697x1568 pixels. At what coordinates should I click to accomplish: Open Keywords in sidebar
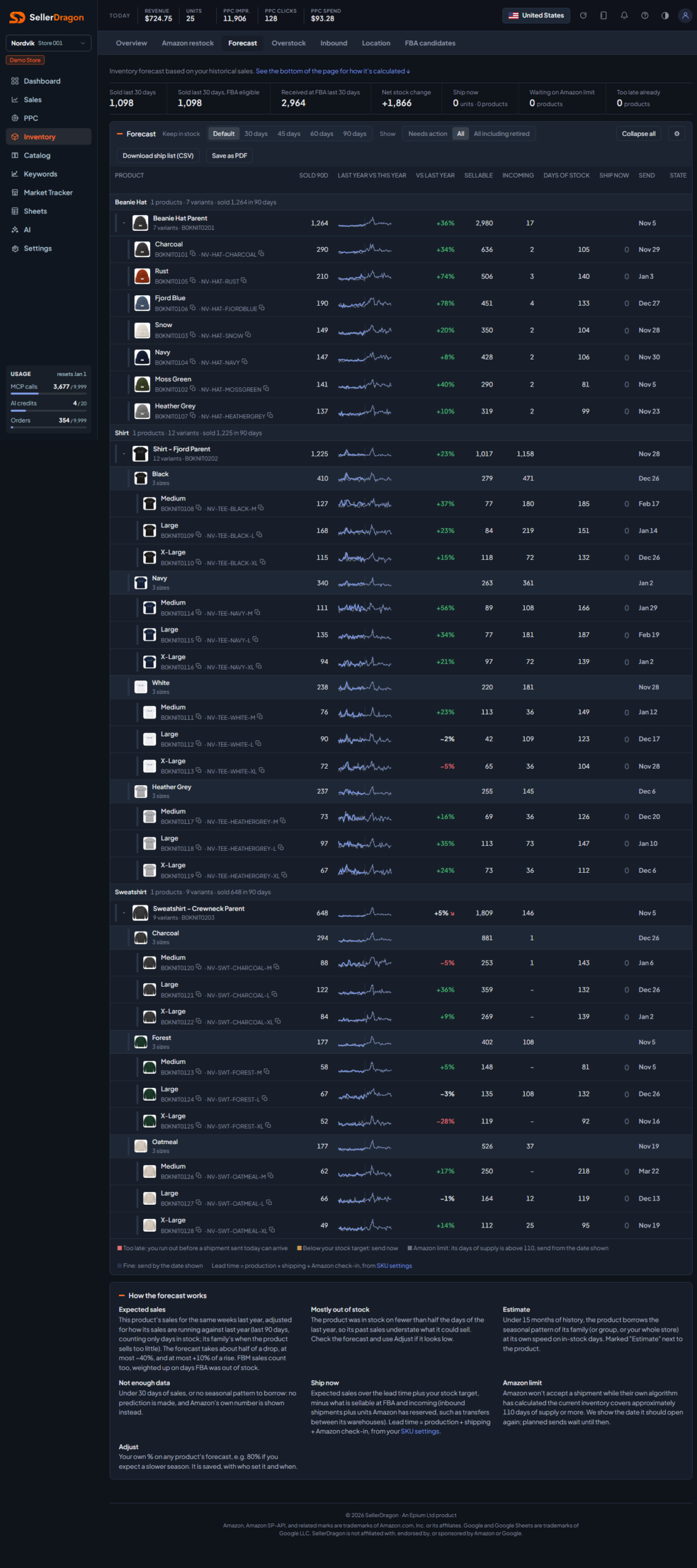pos(48,174)
